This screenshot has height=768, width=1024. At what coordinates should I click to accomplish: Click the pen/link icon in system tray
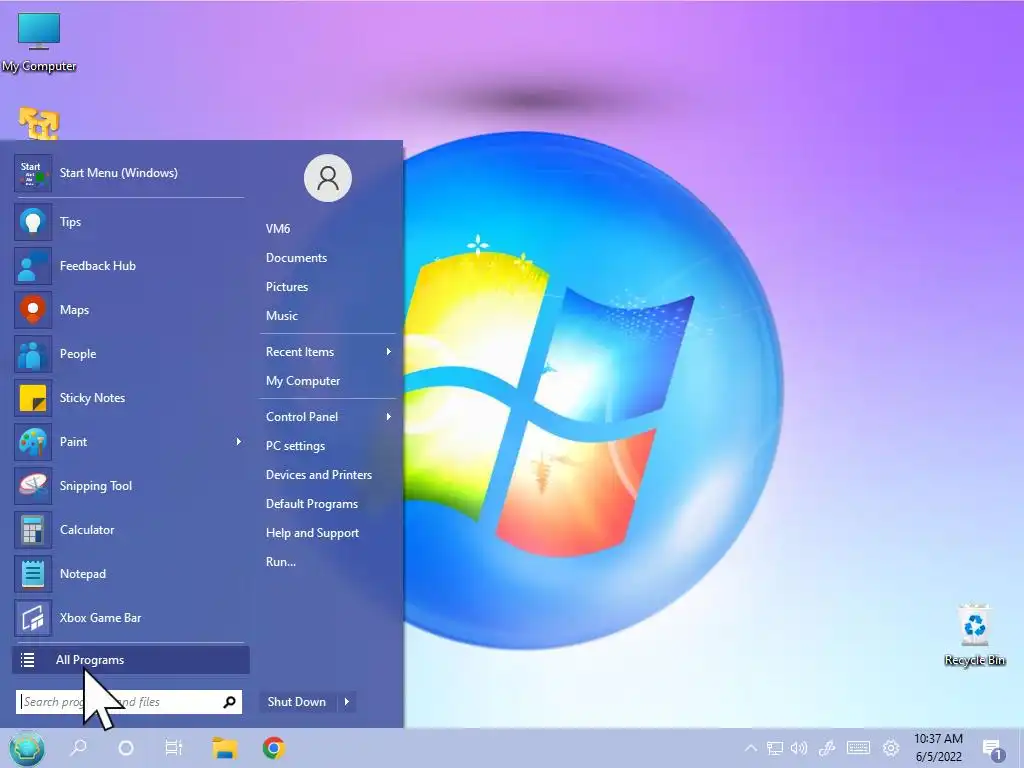click(827, 748)
